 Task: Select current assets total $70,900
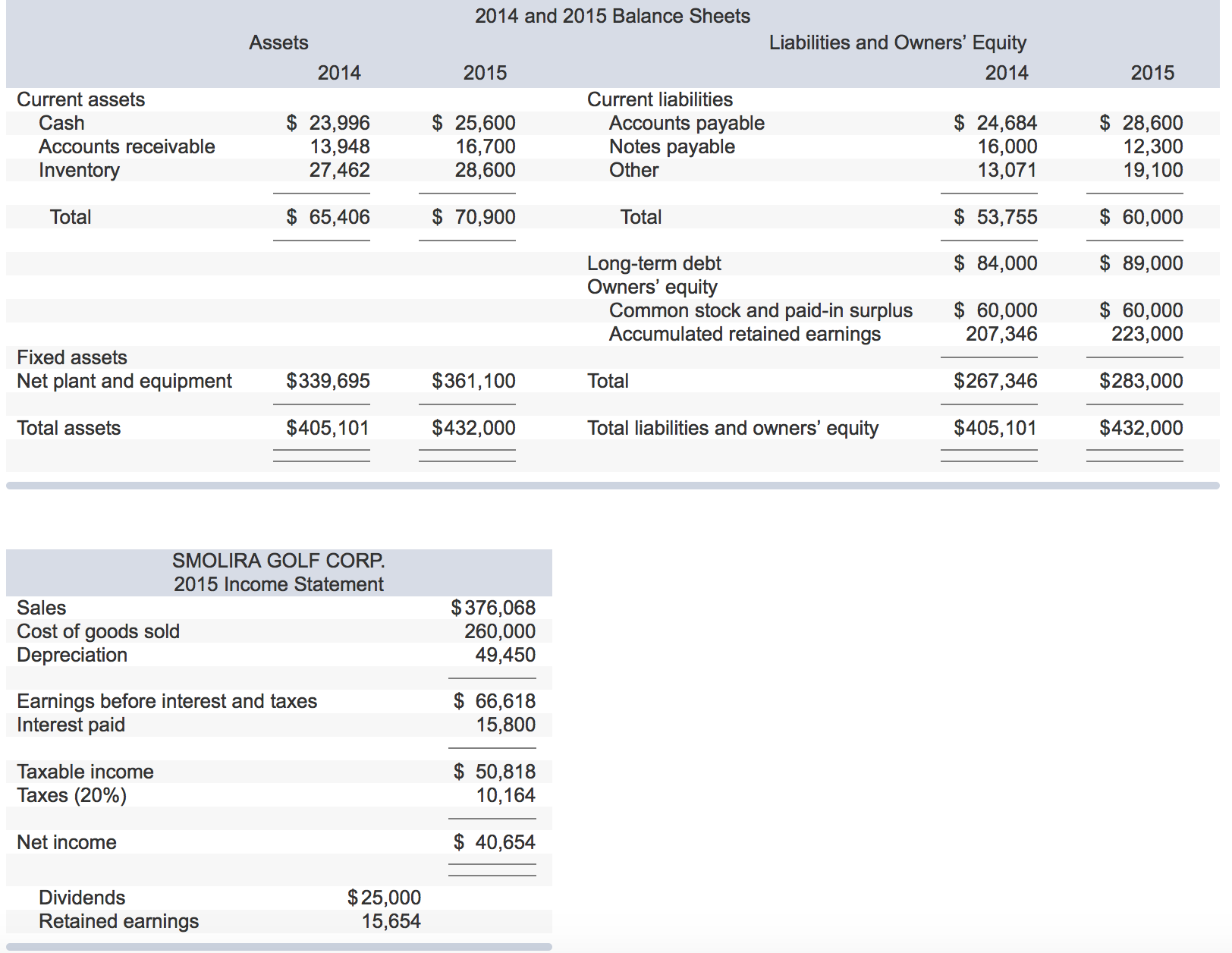point(474,217)
